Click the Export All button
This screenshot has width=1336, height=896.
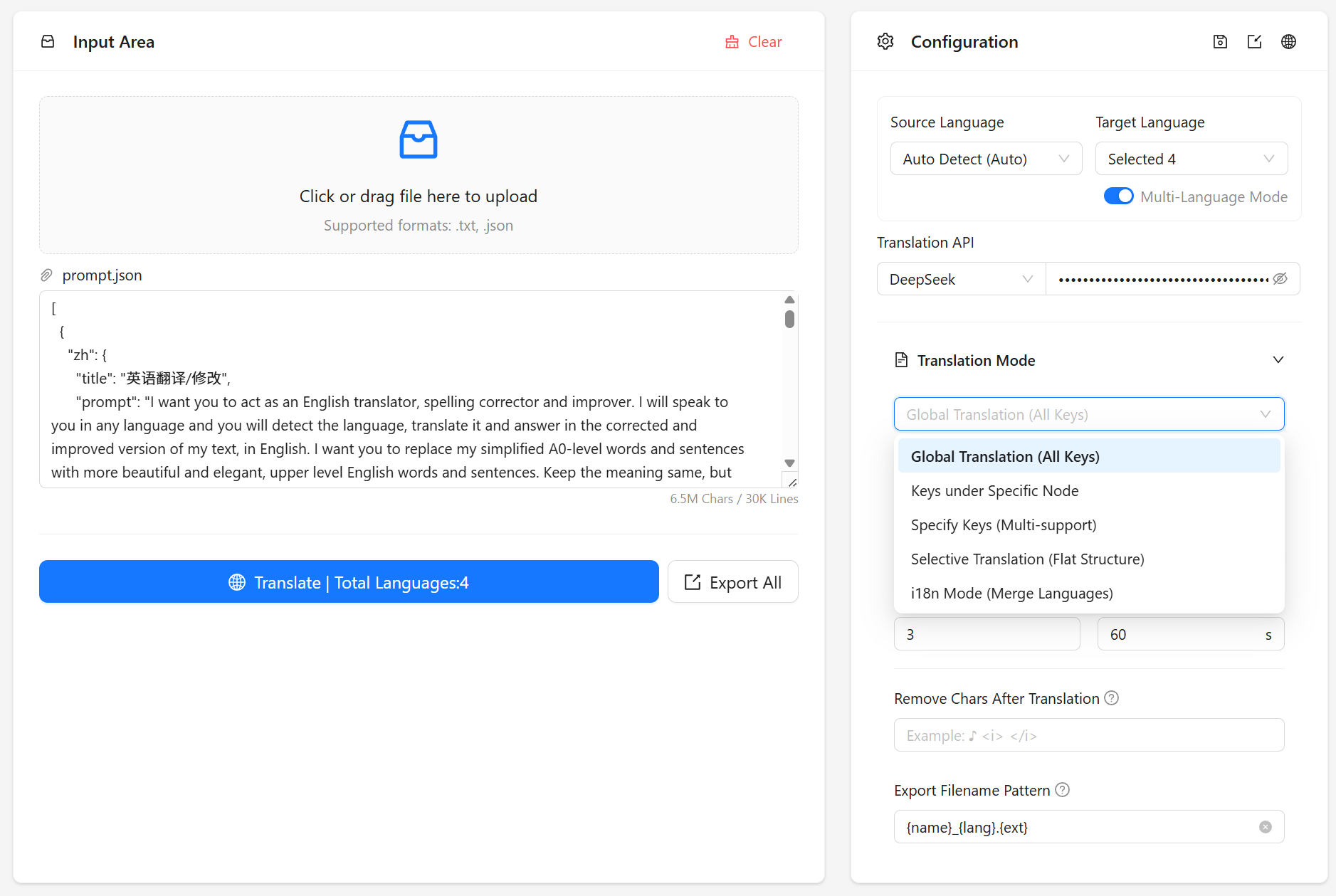[x=732, y=581]
